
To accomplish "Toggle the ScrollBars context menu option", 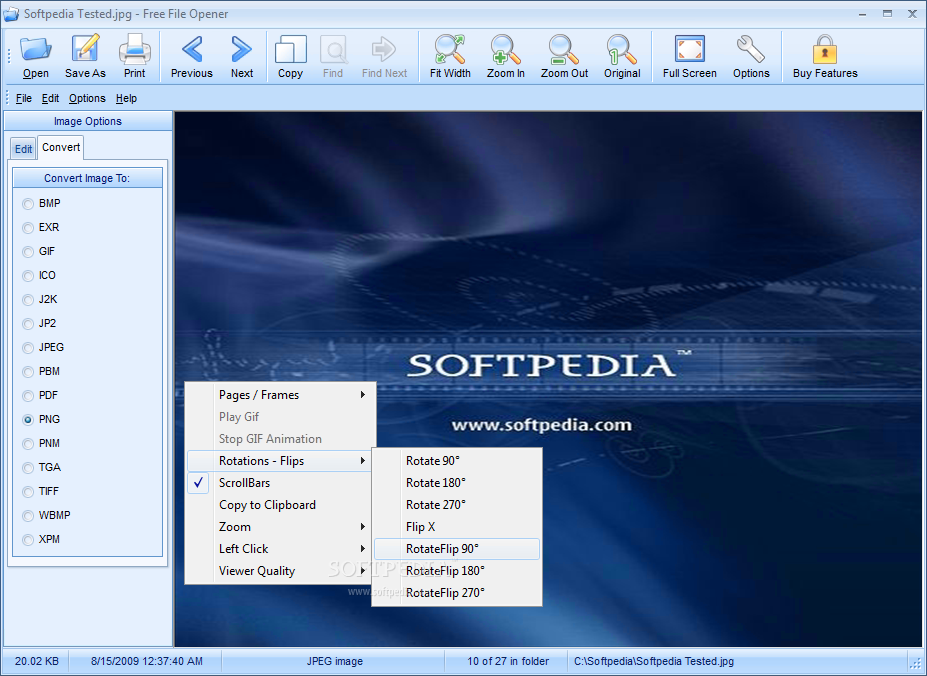I will 280,483.
